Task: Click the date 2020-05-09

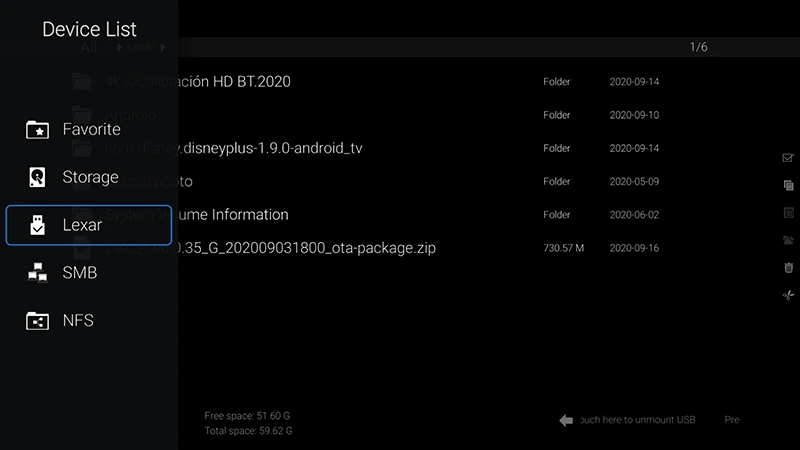Action: click(634, 182)
